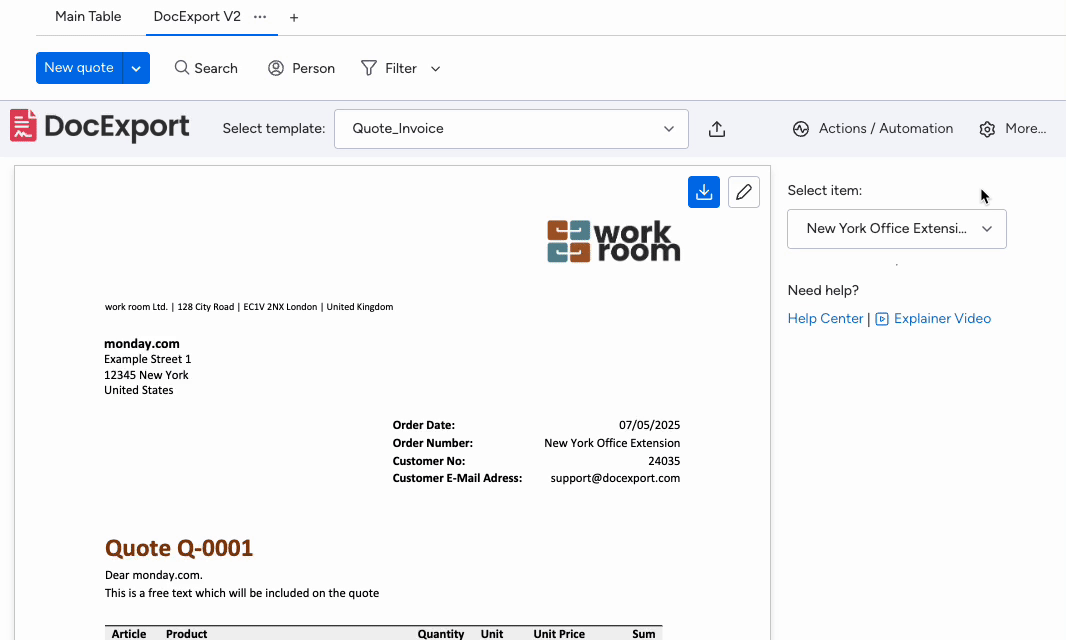Viewport: 1066px width, 640px height.
Task: Click the Article column header
Action: [128, 634]
